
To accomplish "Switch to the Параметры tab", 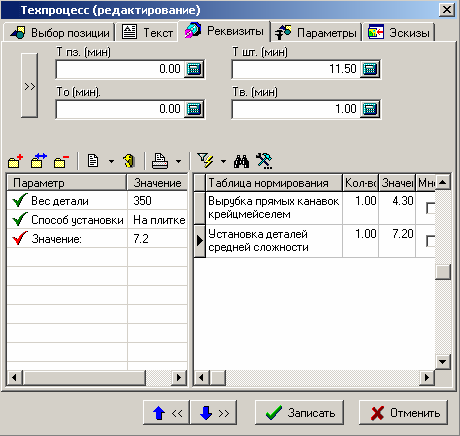I will pyautogui.click(x=316, y=33).
